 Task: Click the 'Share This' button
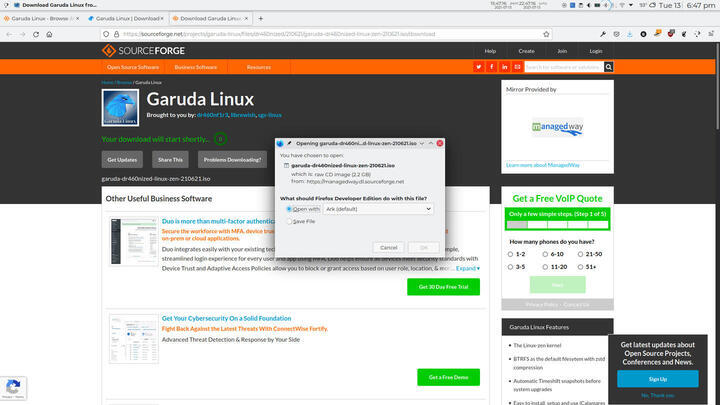click(170, 160)
